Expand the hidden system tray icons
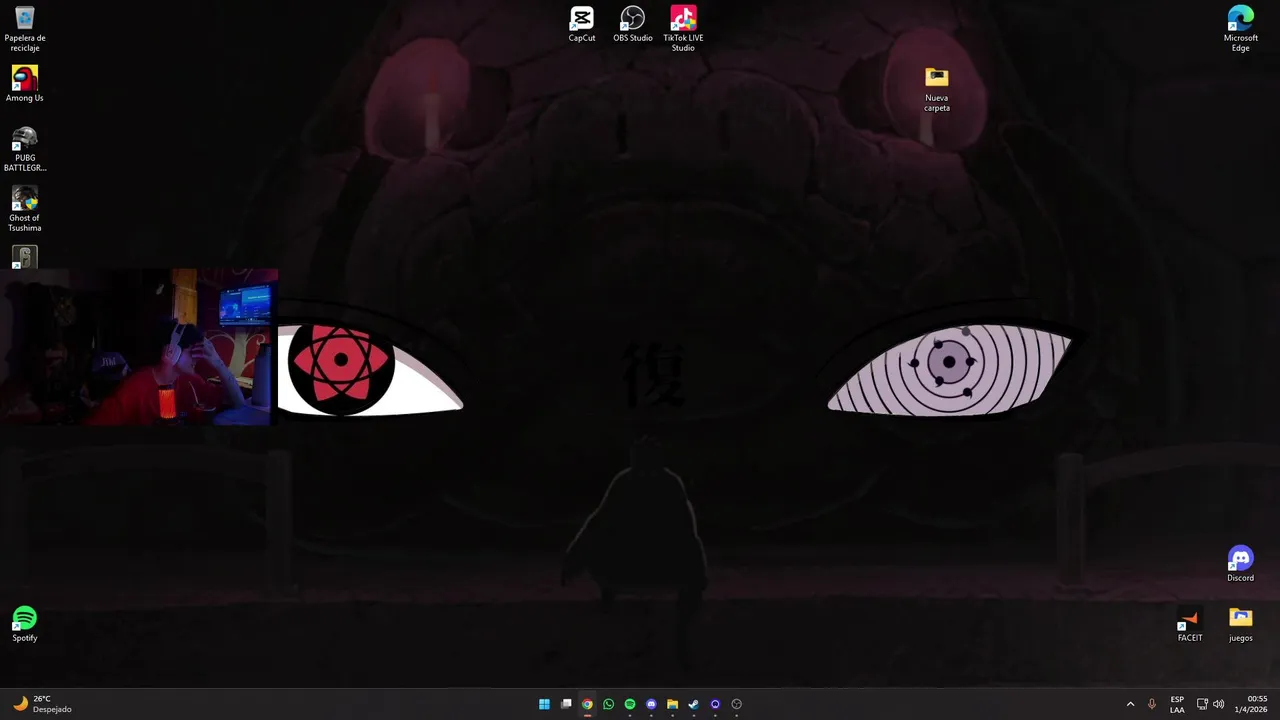The image size is (1280, 720). 1130,704
